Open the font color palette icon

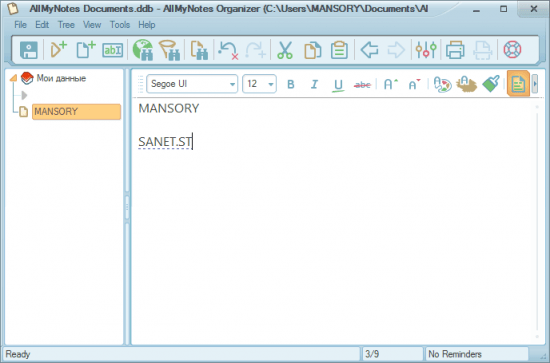[442, 84]
